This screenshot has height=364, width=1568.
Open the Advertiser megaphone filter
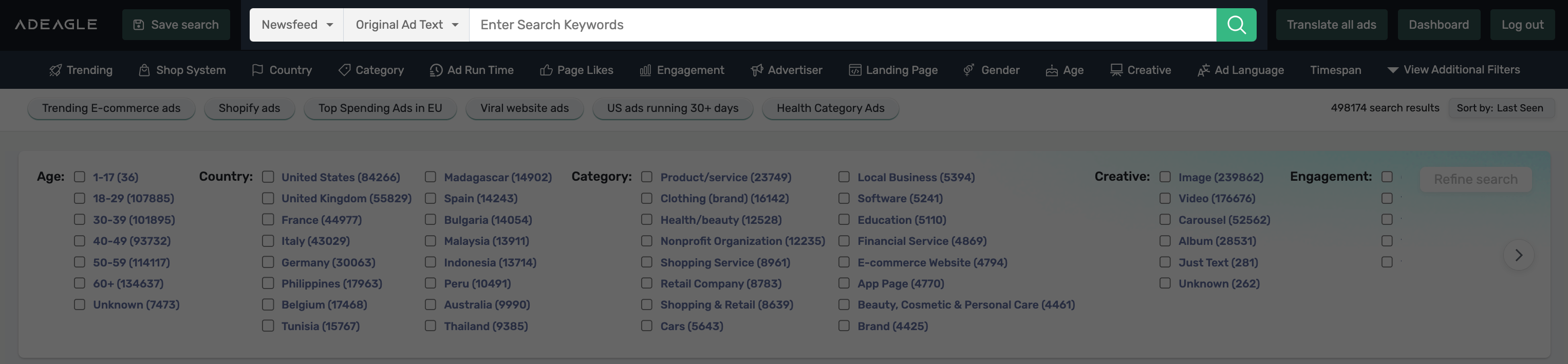pos(787,70)
